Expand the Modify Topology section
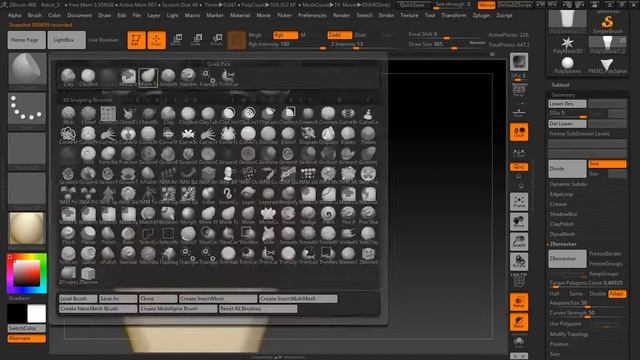 tap(569, 334)
